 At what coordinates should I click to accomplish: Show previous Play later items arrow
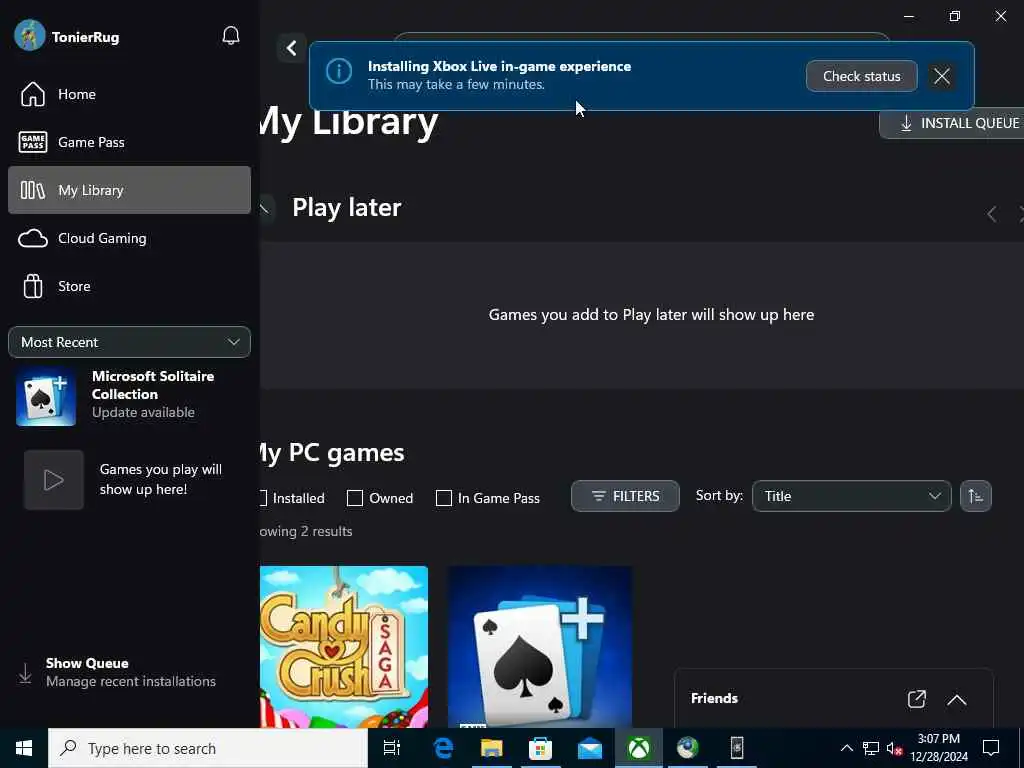[x=991, y=214]
